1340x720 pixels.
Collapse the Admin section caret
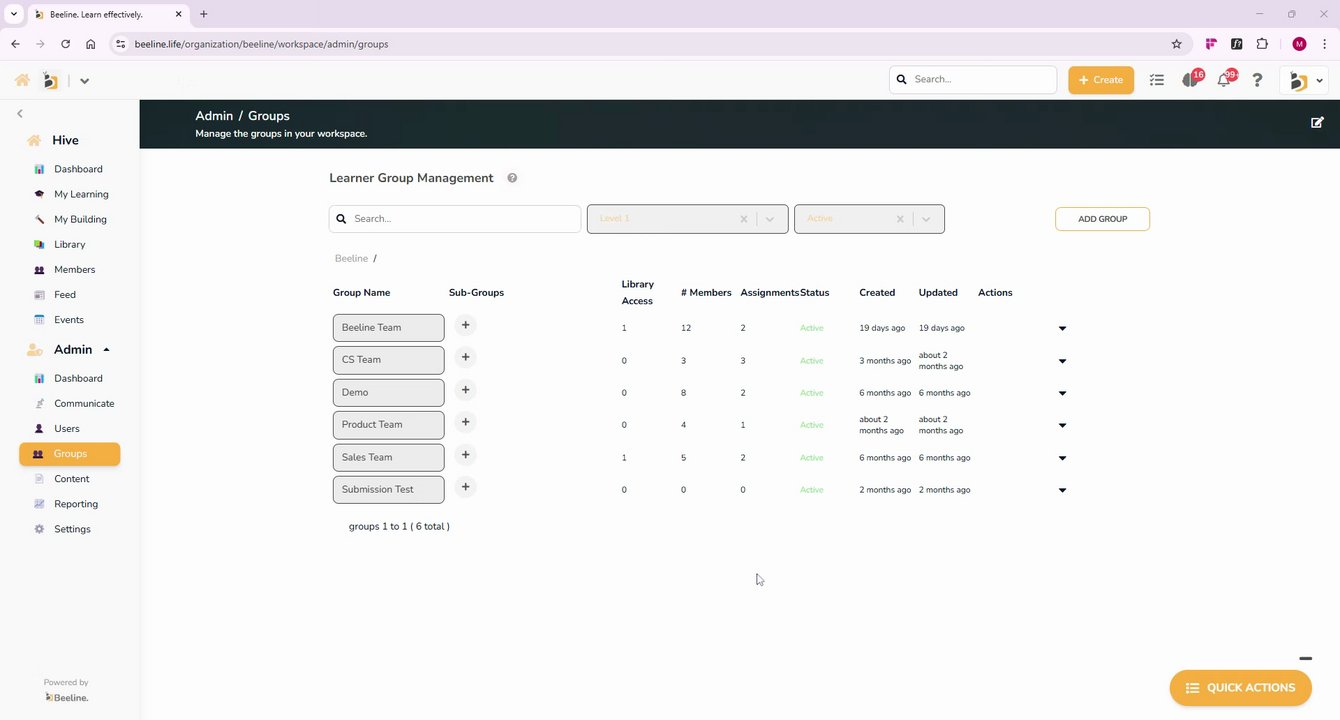click(106, 350)
